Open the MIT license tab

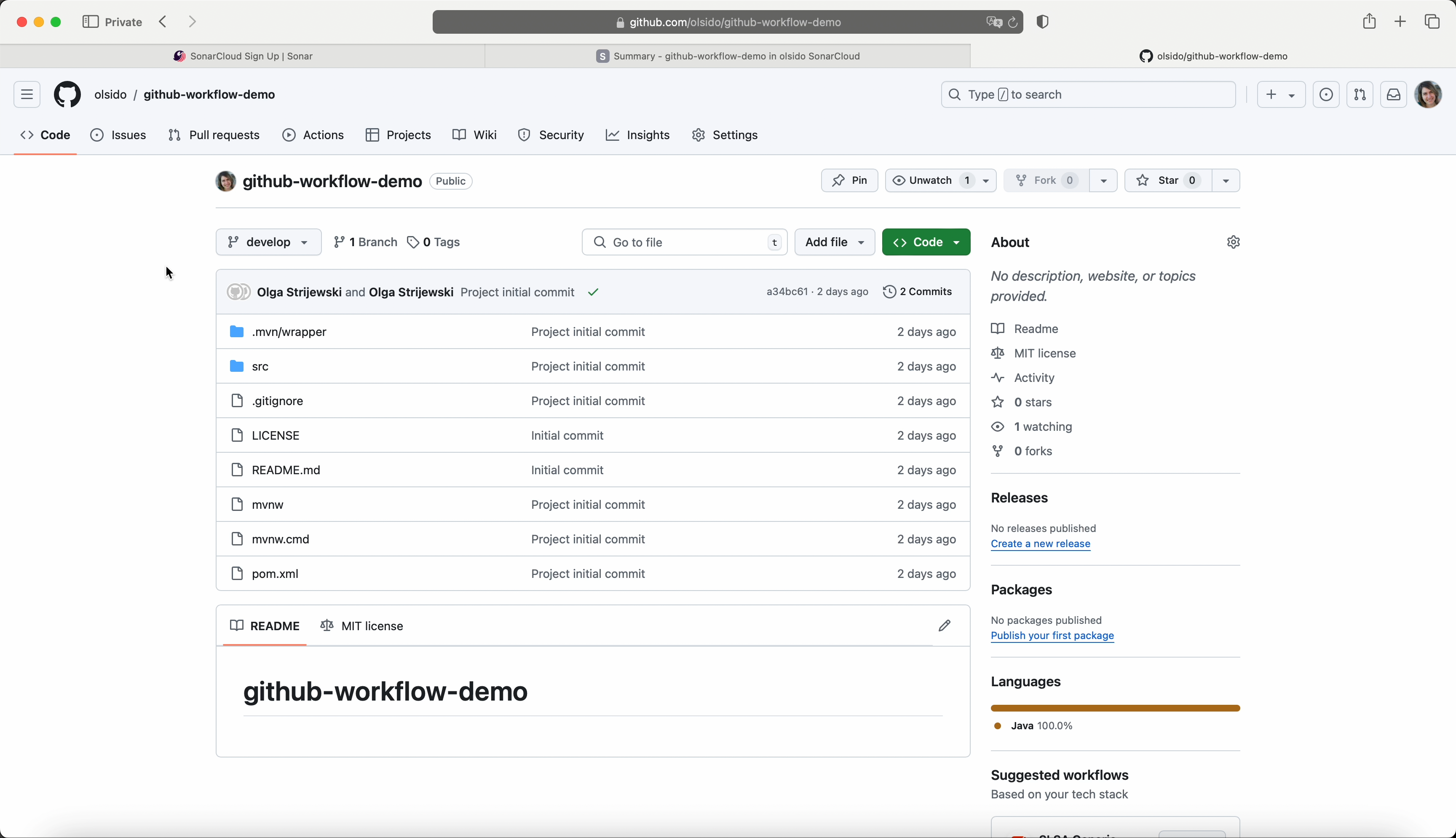click(x=362, y=626)
